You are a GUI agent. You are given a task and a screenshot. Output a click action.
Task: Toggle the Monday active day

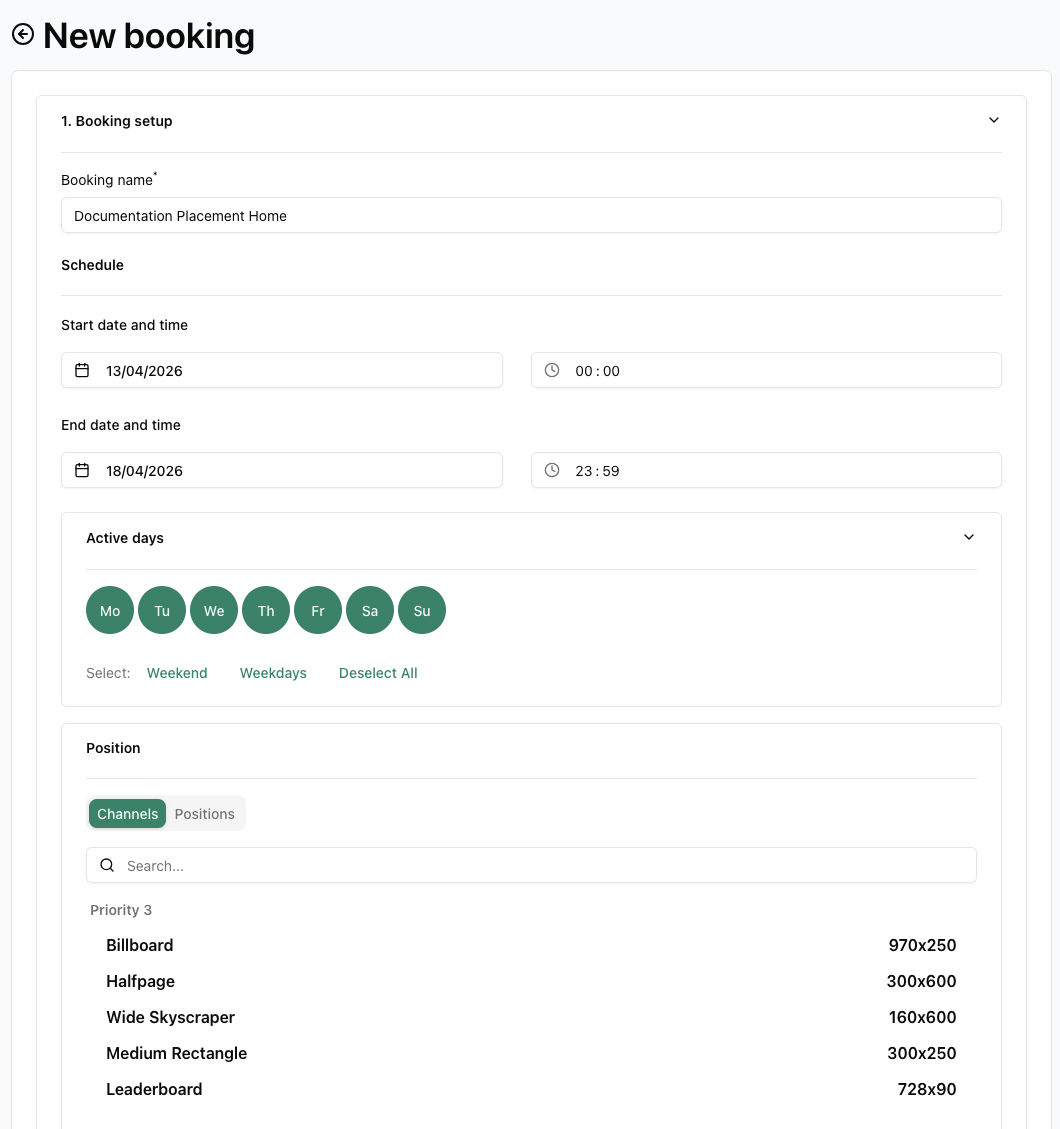(x=110, y=610)
